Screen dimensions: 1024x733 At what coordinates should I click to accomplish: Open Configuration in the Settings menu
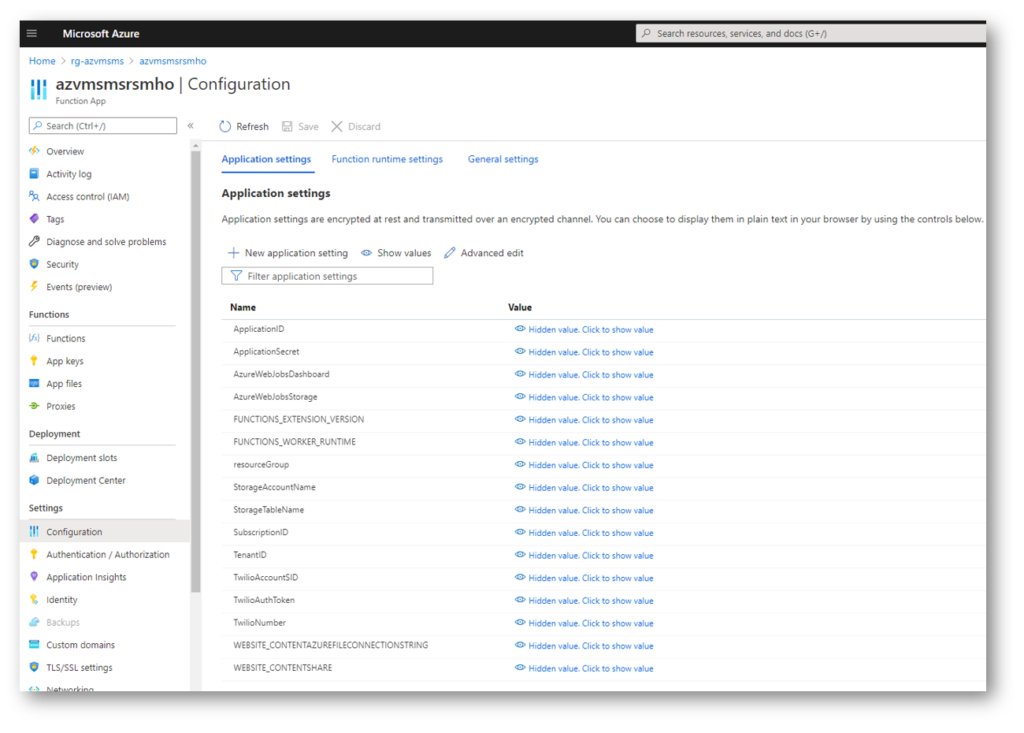tap(104, 532)
